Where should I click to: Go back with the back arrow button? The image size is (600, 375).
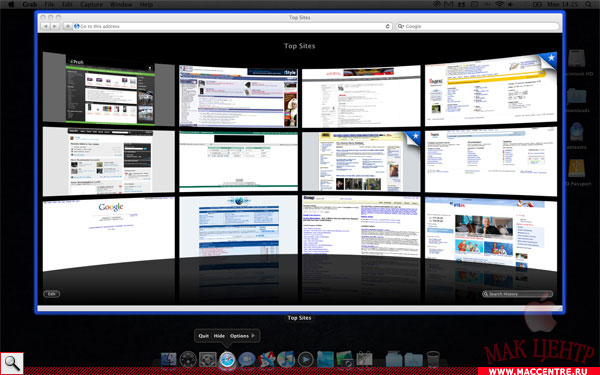point(46,26)
